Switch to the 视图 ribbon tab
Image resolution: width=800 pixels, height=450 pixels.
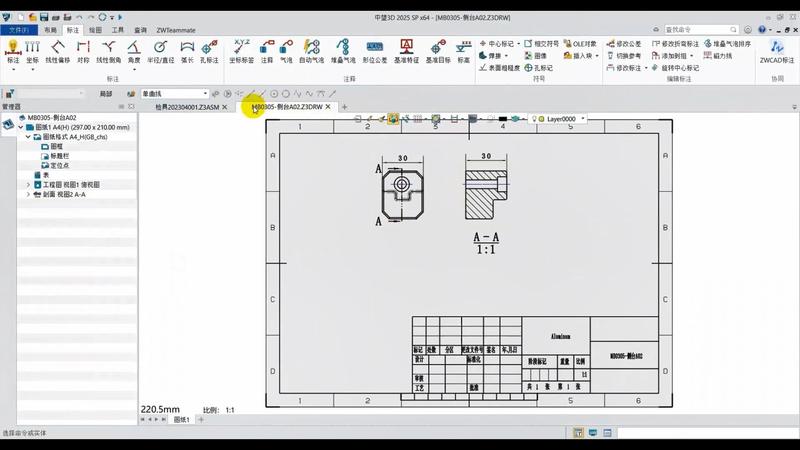[95, 30]
